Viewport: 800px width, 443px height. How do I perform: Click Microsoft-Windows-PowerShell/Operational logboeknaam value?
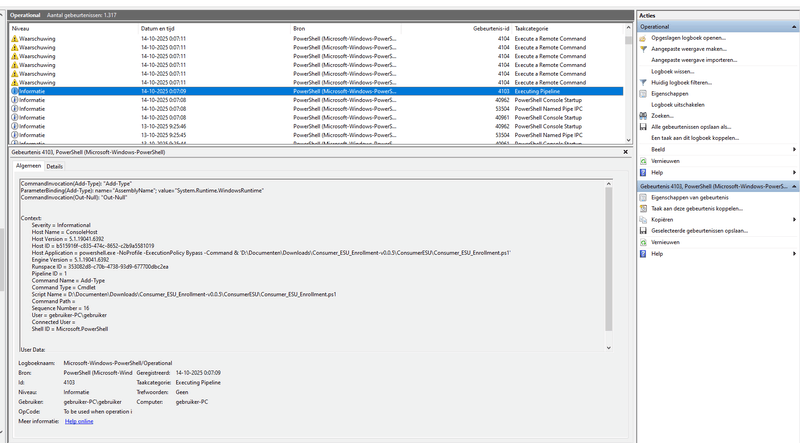point(118,363)
